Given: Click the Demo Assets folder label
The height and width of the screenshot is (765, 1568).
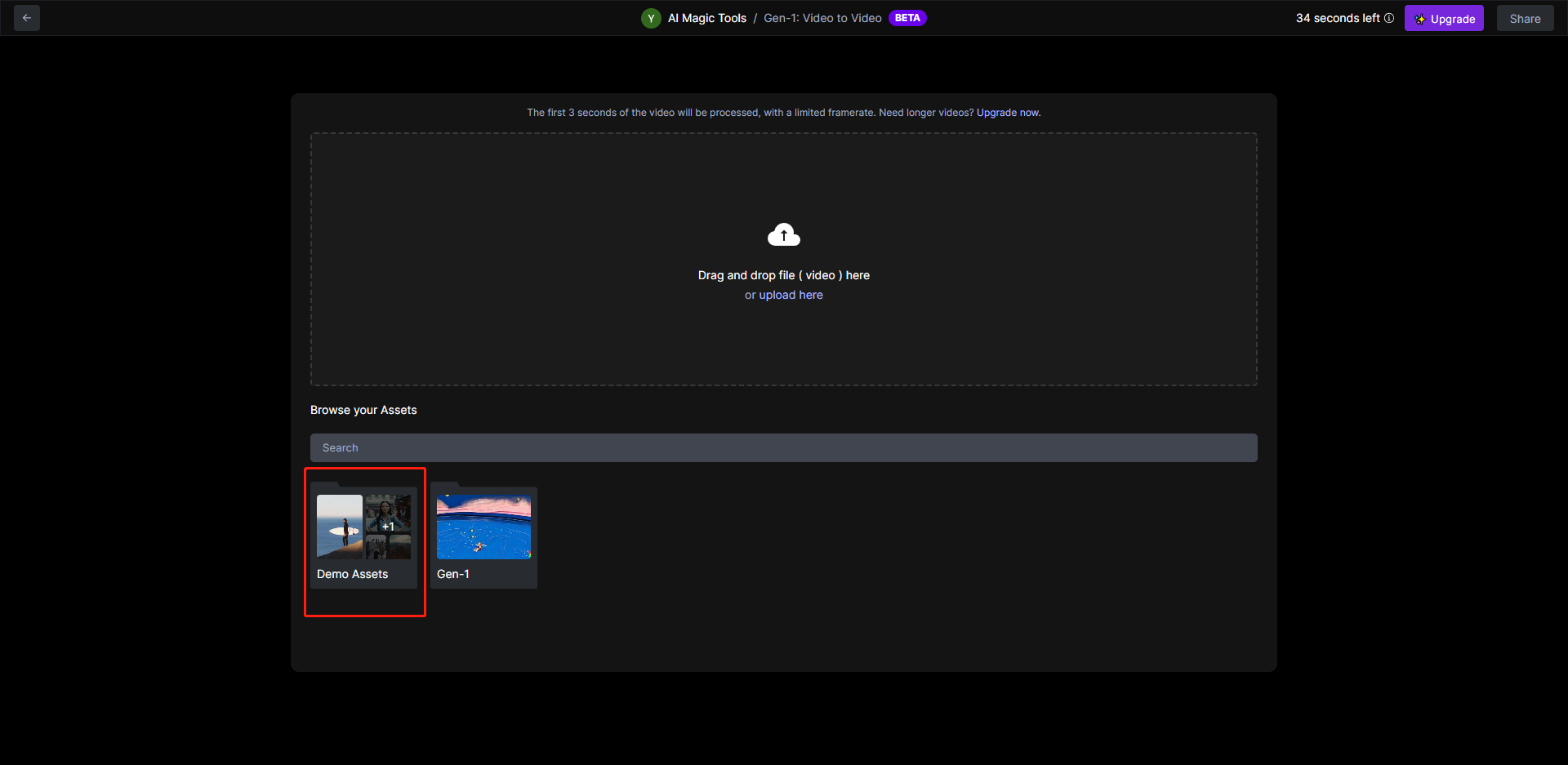Looking at the screenshot, I should click(x=353, y=574).
